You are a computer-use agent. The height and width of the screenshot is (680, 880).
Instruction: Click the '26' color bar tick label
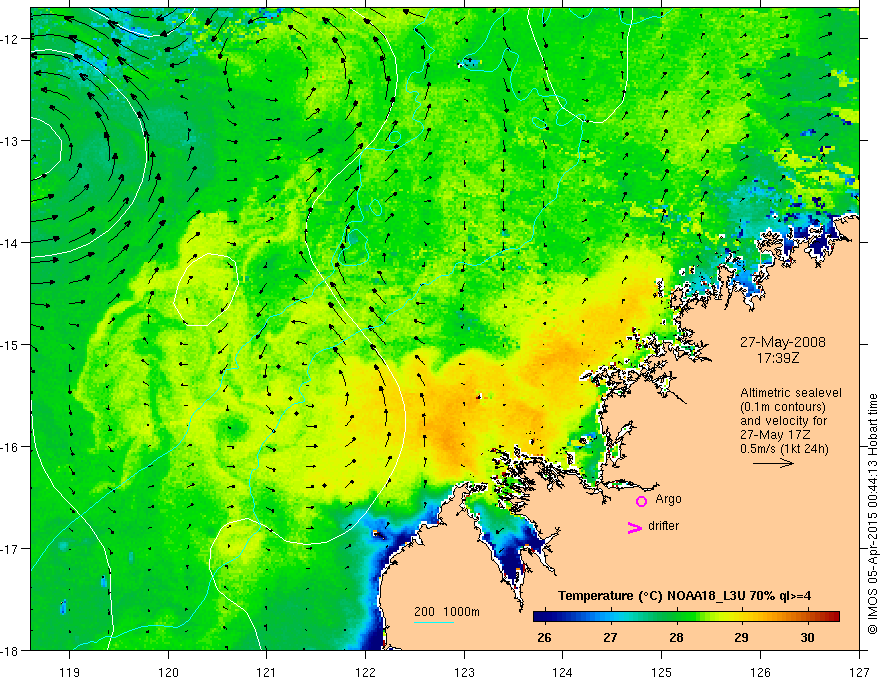544,637
